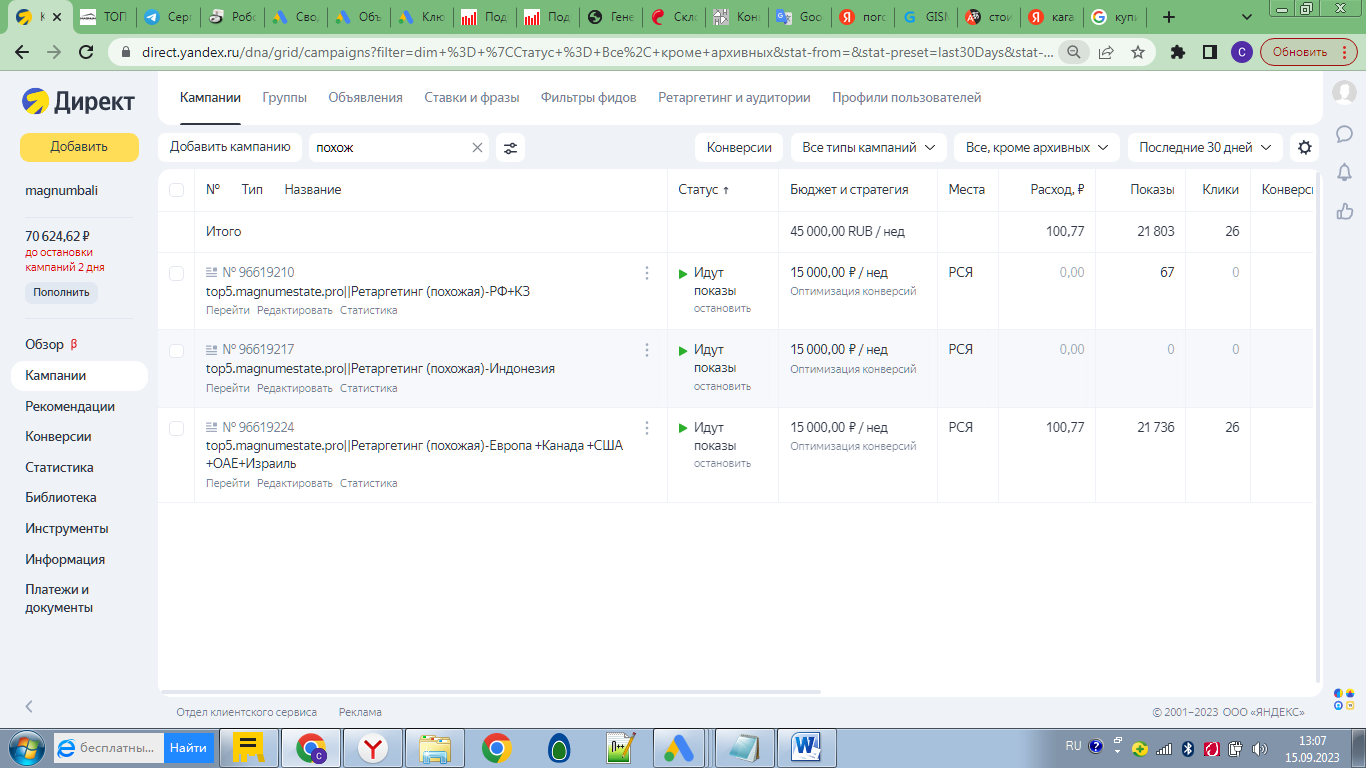Click the Конверсии button
Viewport: 1366px width, 768px height.
[739, 147]
